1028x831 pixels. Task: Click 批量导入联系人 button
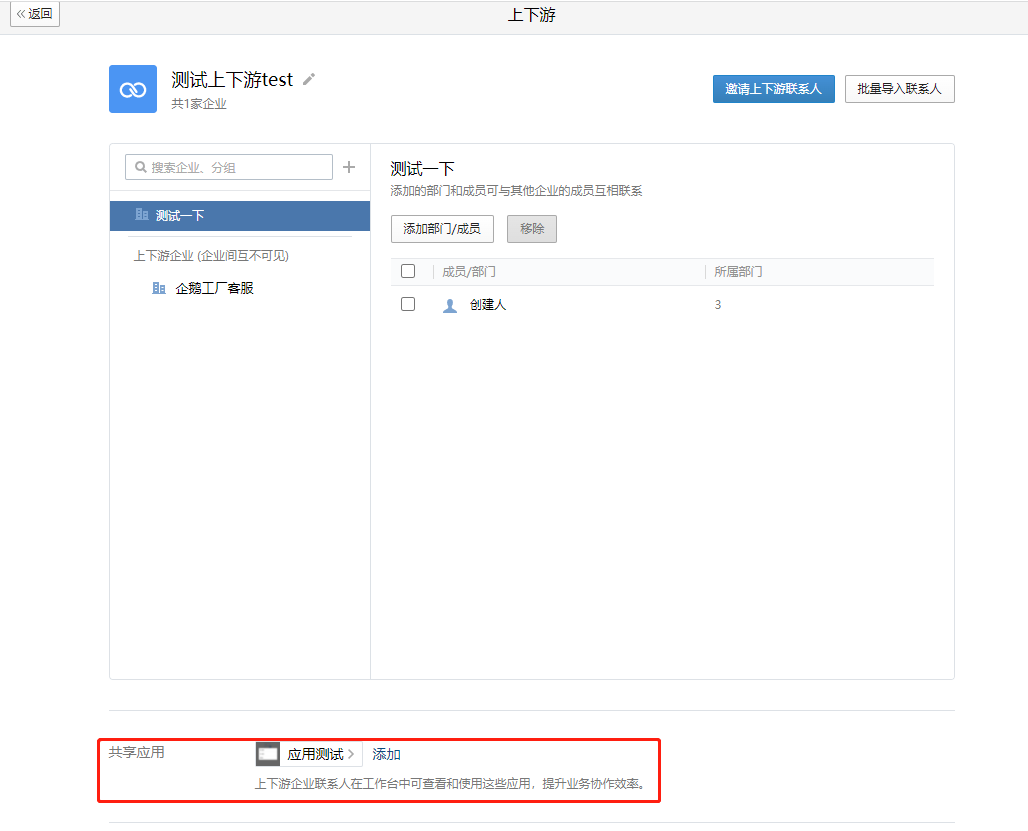coord(899,89)
